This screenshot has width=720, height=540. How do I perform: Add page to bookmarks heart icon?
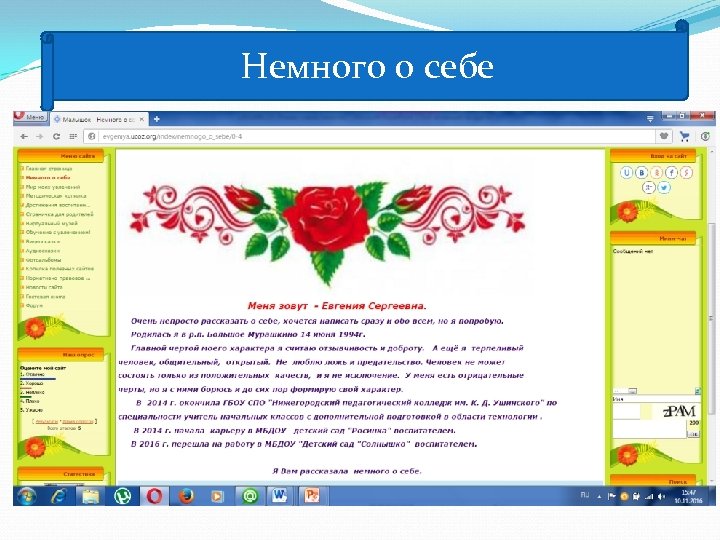click(664, 136)
